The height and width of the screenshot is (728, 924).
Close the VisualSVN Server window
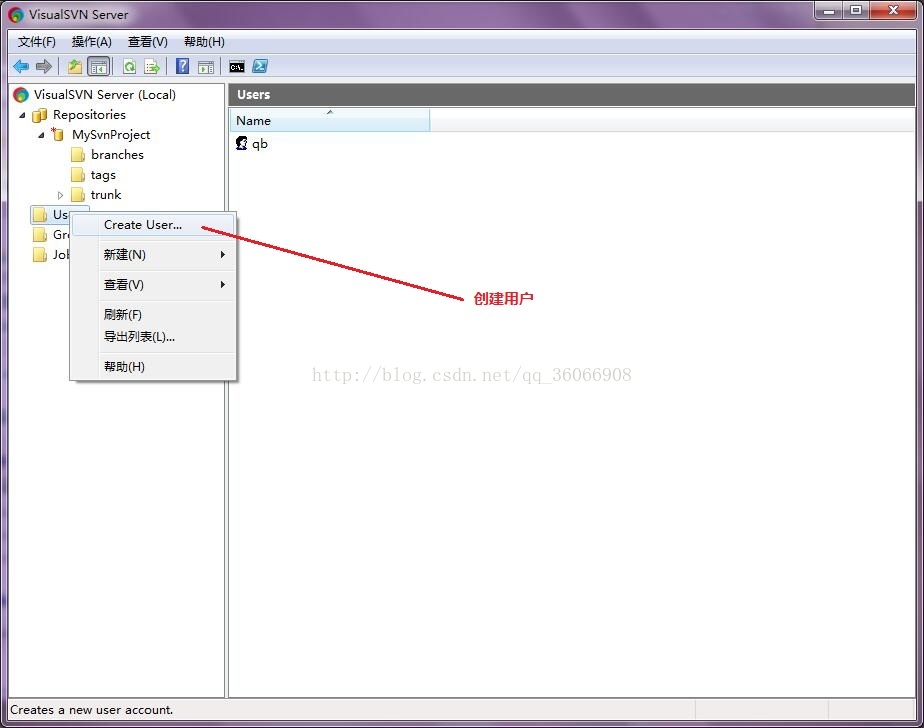893,11
